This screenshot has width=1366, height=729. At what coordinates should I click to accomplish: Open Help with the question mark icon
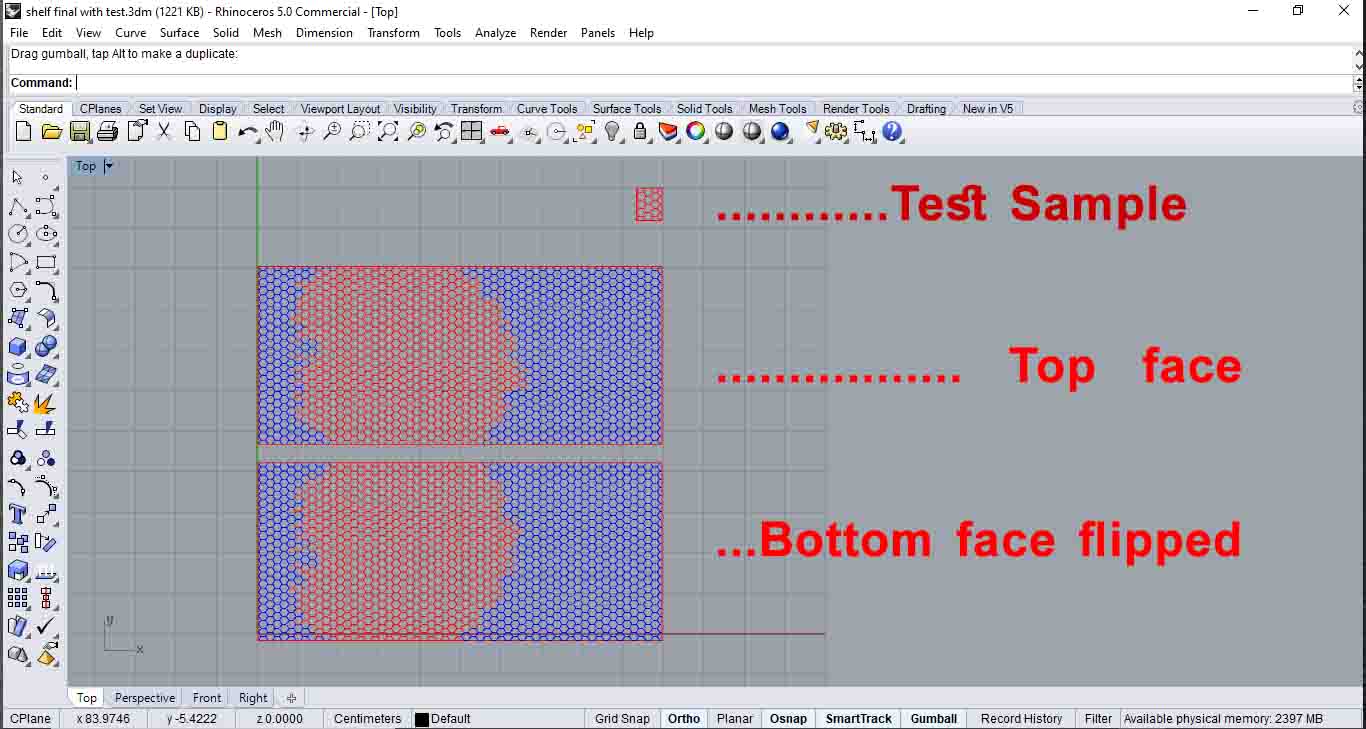pyautogui.click(x=892, y=131)
